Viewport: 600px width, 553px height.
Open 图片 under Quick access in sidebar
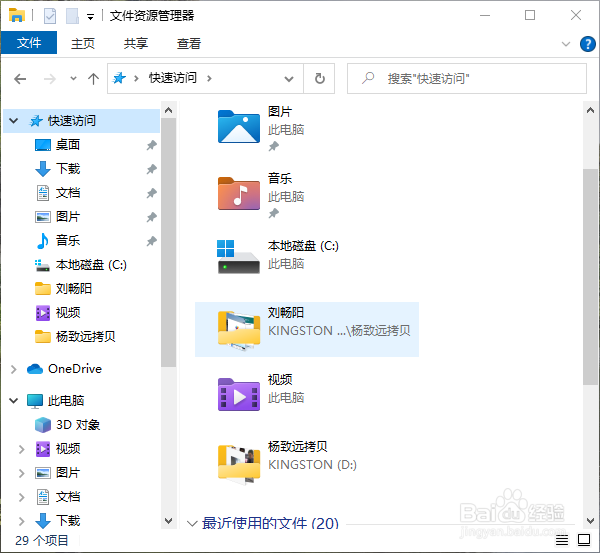click(68, 217)
